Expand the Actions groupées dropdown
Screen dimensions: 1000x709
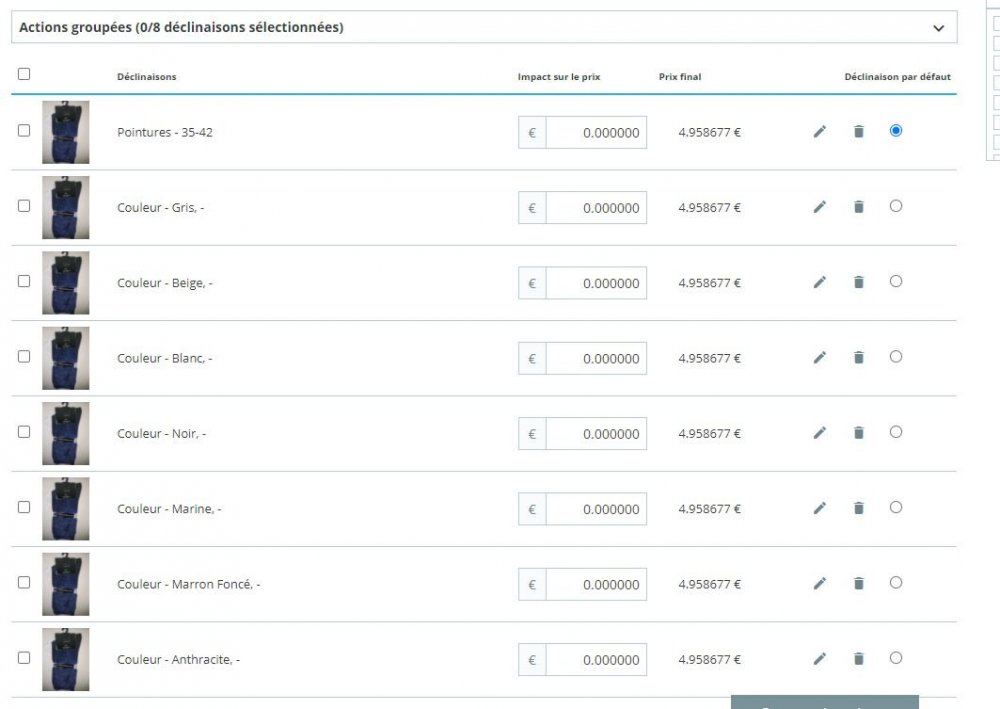484,27
